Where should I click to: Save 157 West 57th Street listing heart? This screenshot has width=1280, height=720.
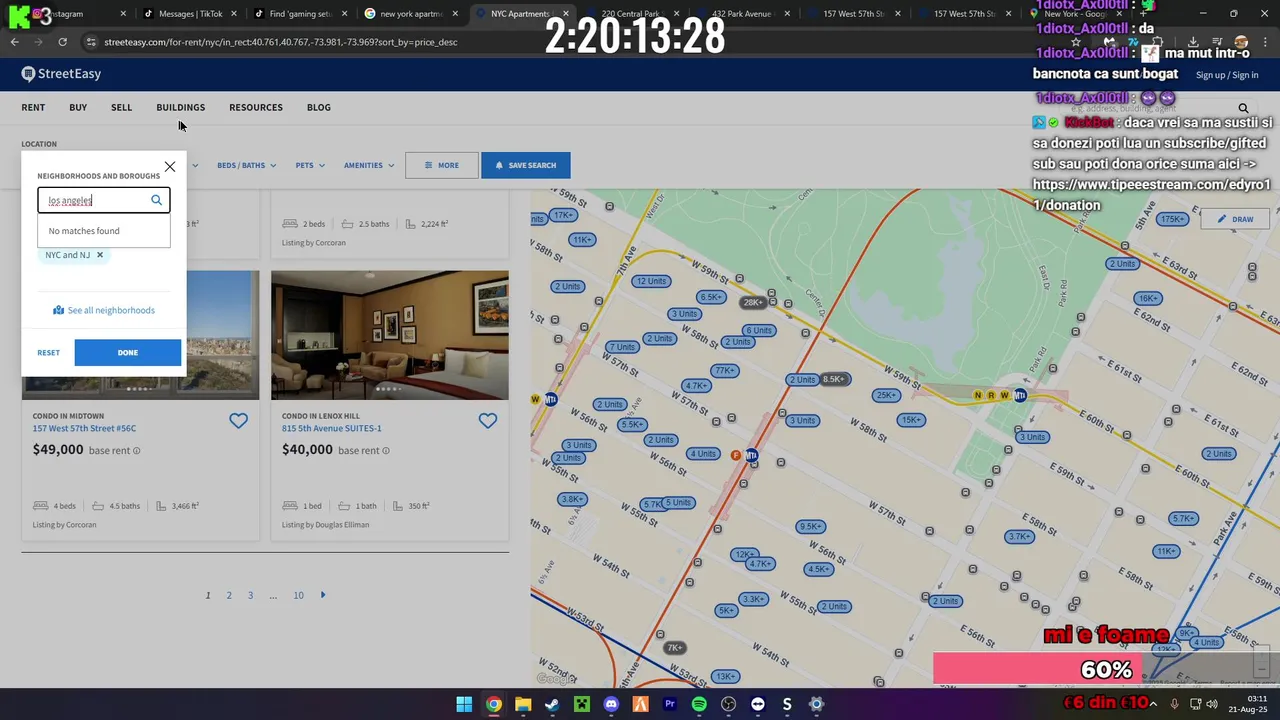[238, 421]
